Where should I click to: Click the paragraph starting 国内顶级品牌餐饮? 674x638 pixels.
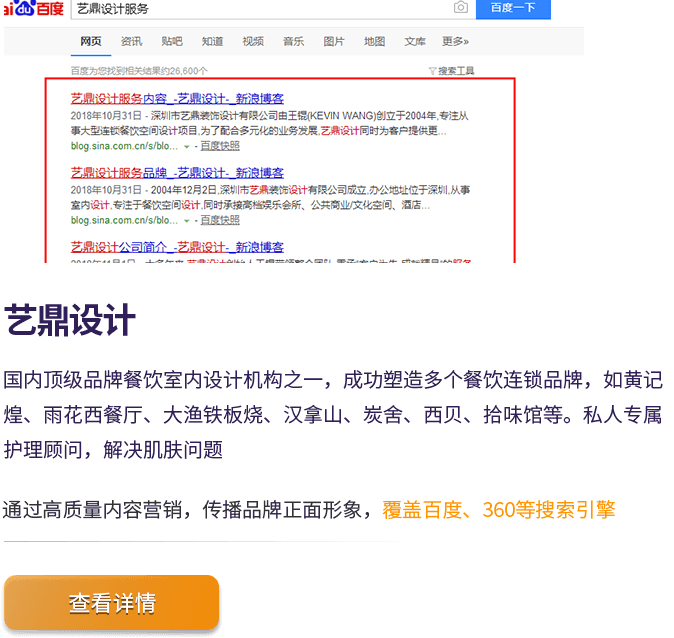(333, 415)
